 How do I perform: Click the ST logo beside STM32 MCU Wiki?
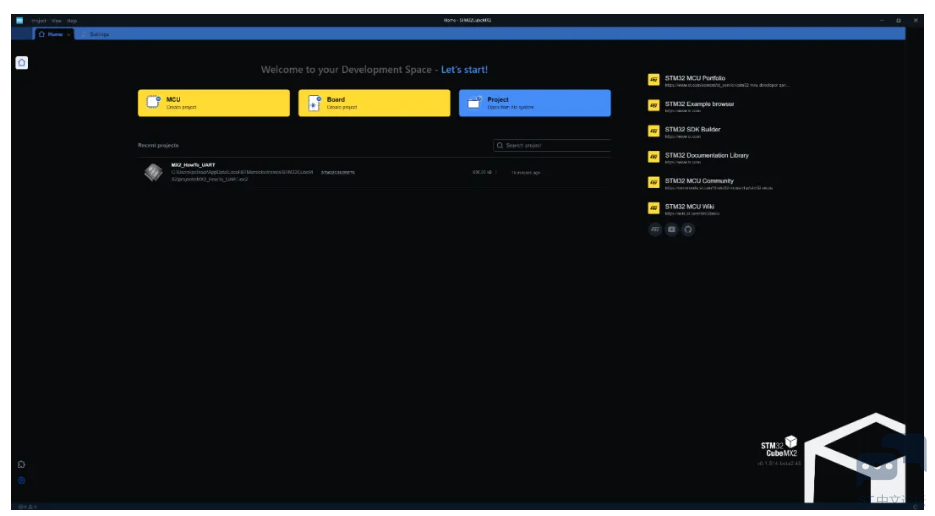click(654, 208)
